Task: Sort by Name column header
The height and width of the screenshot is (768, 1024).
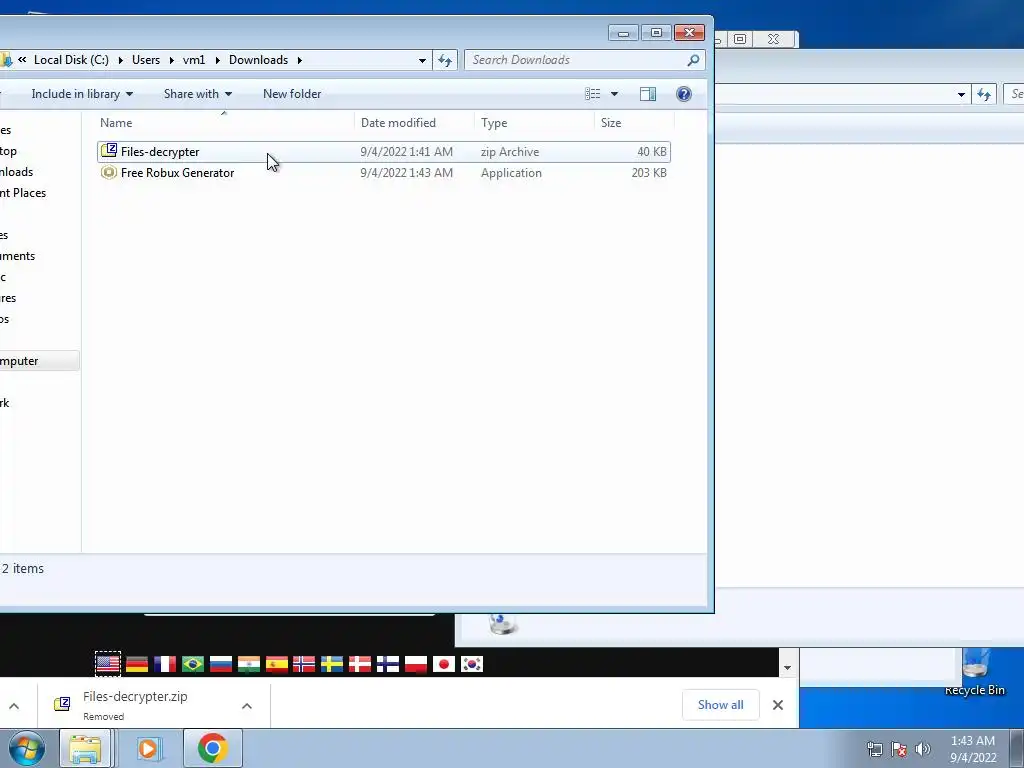Action: point(224,123)
